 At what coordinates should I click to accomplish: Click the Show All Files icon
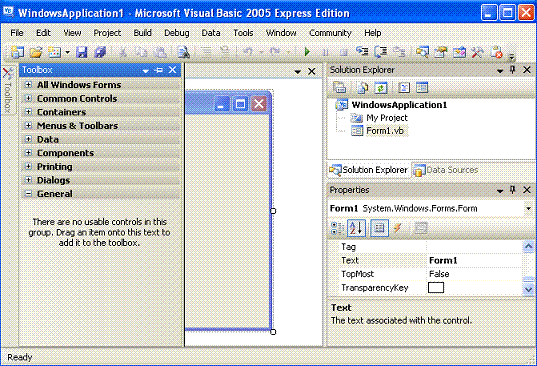click(362, 88)
